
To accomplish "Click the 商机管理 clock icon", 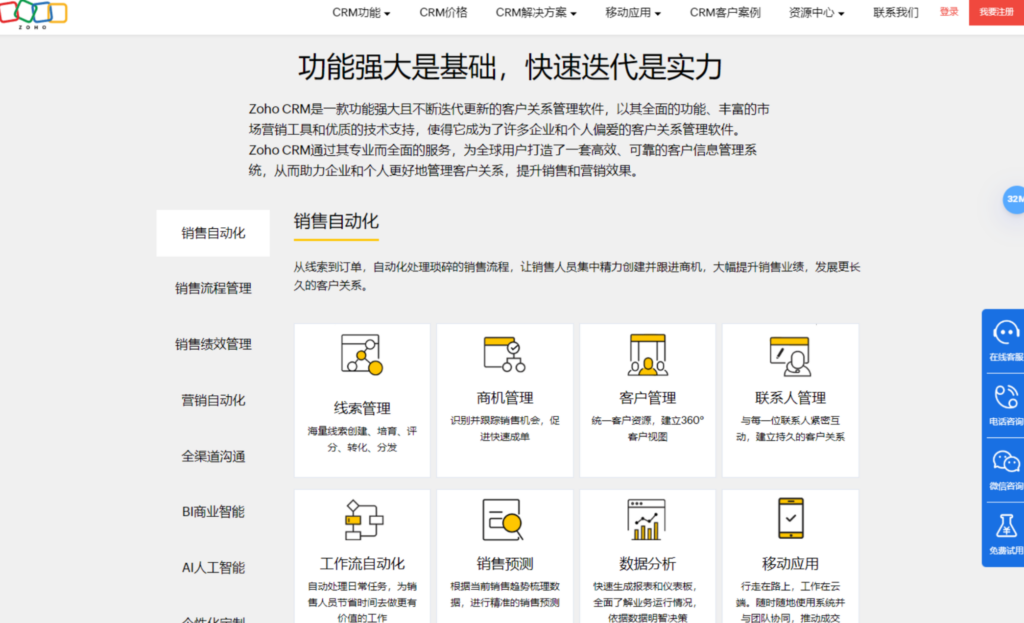I will coord(504,352).
